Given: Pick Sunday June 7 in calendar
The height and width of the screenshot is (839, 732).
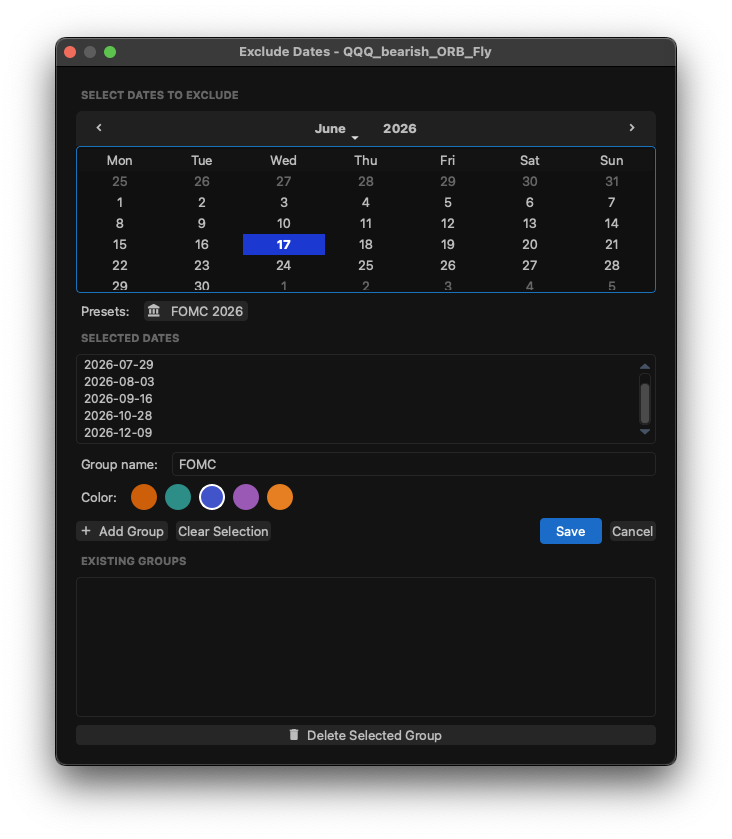Looking at the screenshot, I should [612, 203].
